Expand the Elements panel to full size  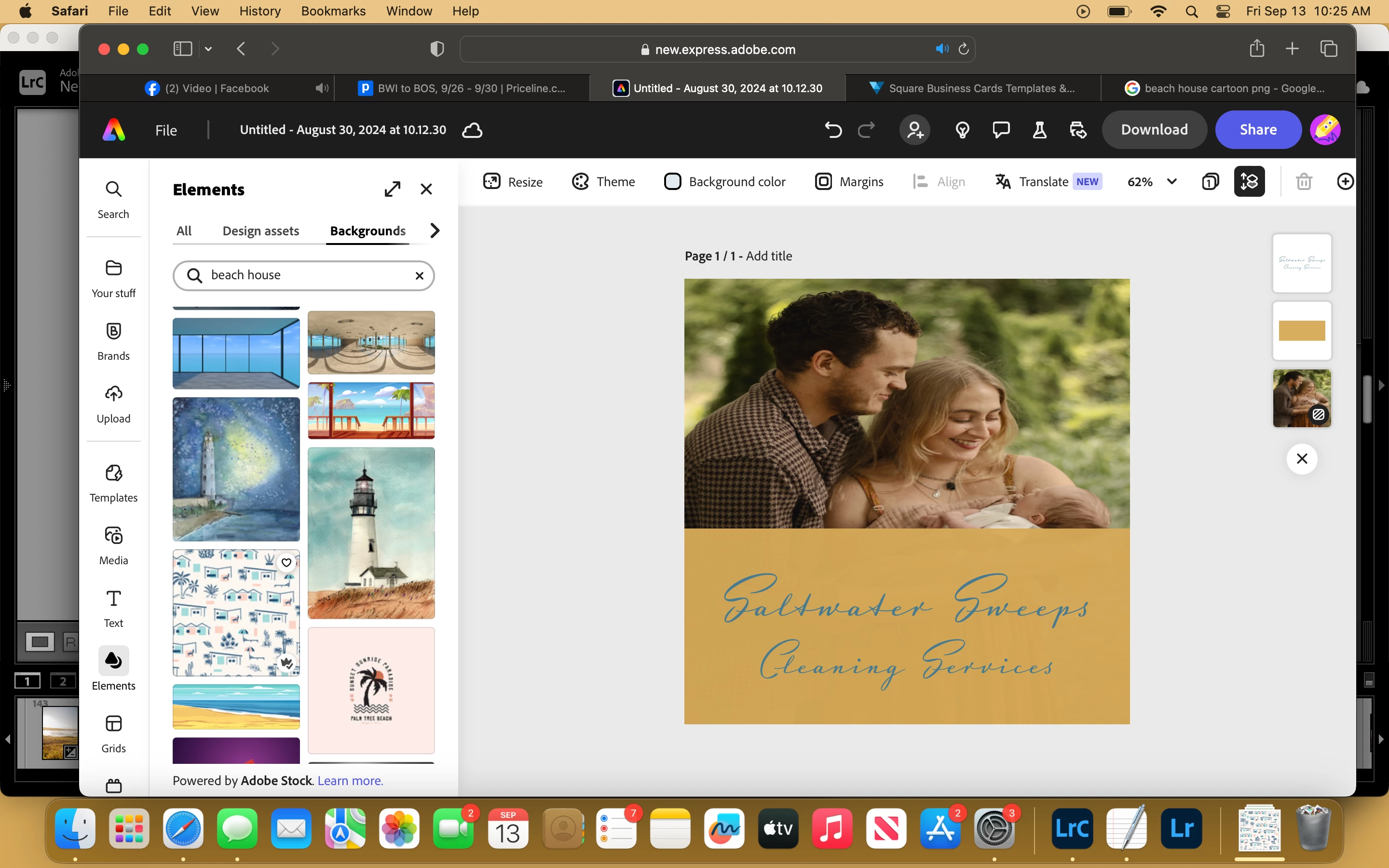point(393,189)
